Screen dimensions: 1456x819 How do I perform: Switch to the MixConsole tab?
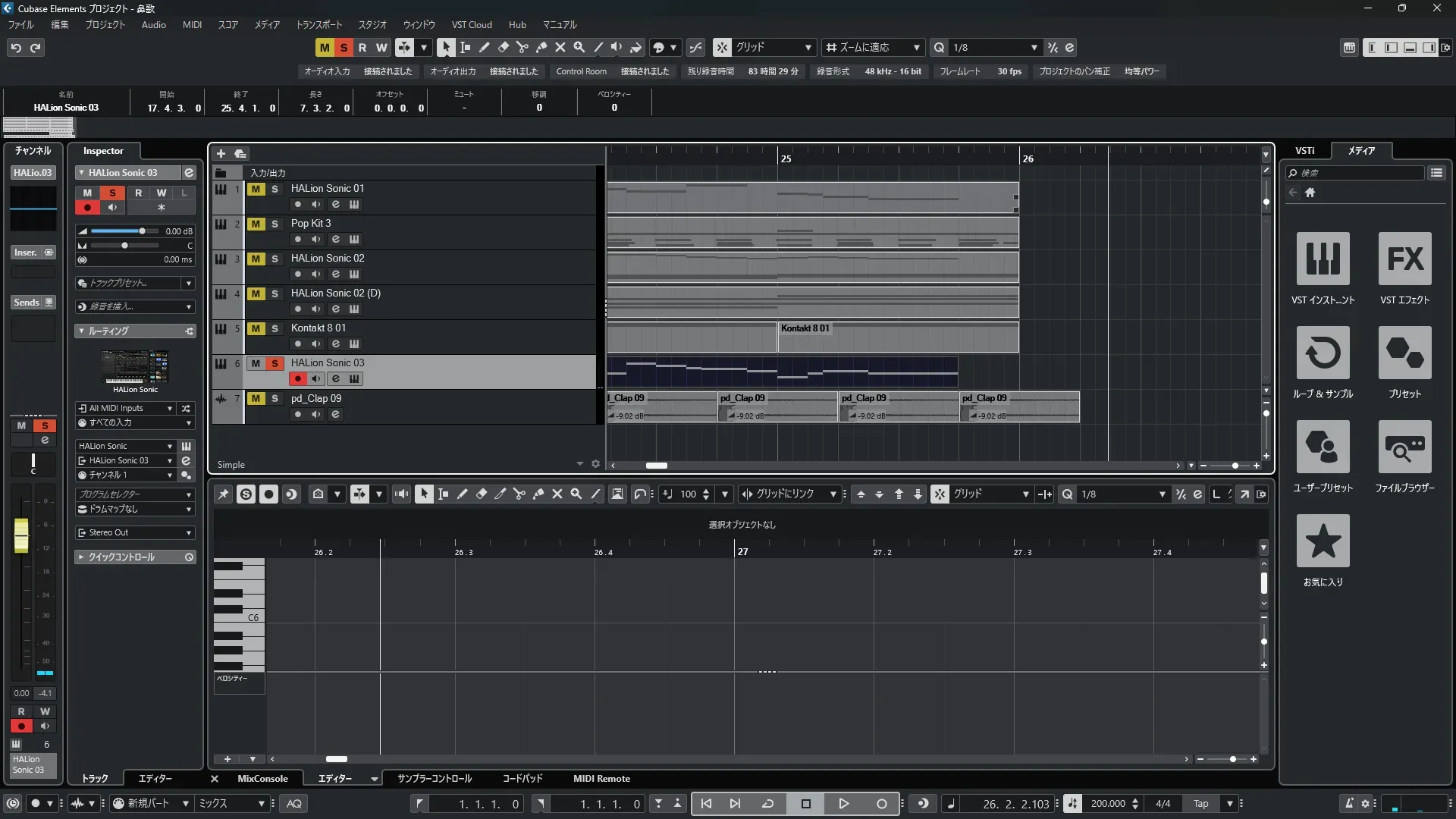tap(262, 779)
